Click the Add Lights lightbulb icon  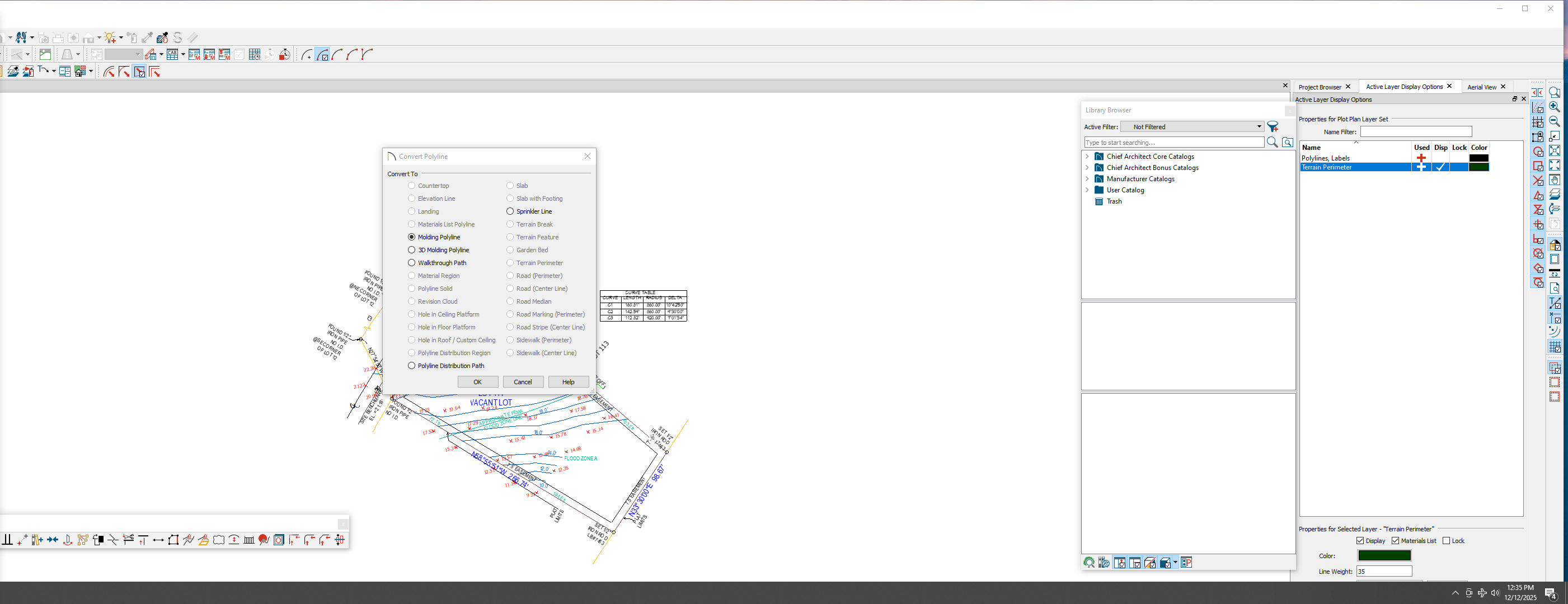tap(110, 37)
